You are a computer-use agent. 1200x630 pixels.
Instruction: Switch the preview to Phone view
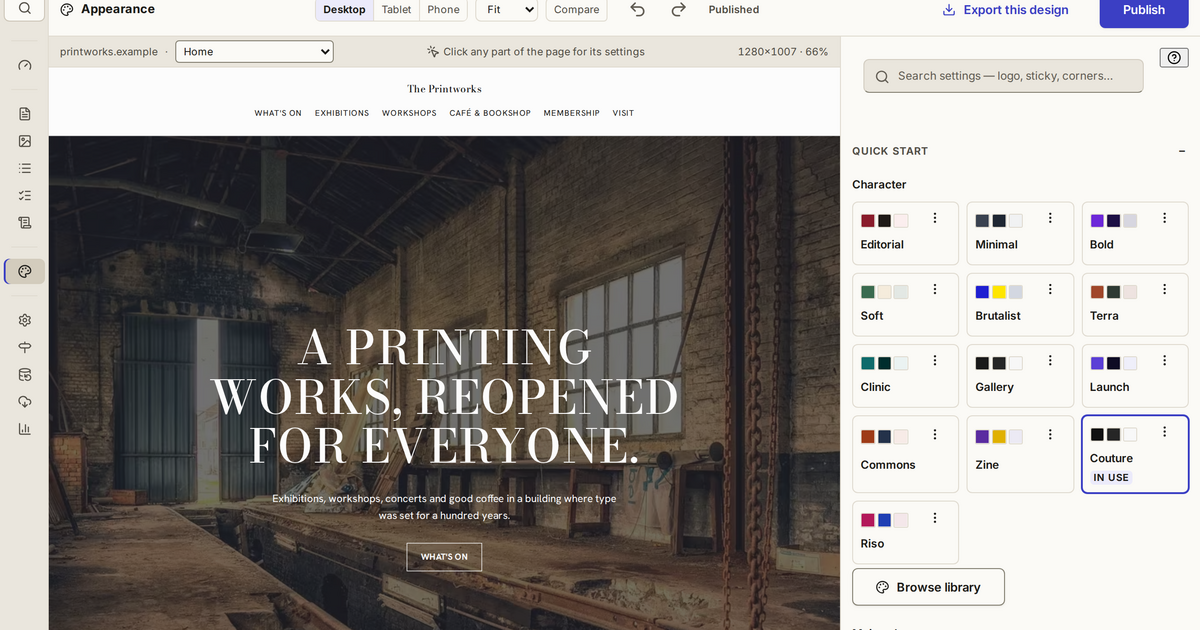pyautogui.click(x=443, y=9)
